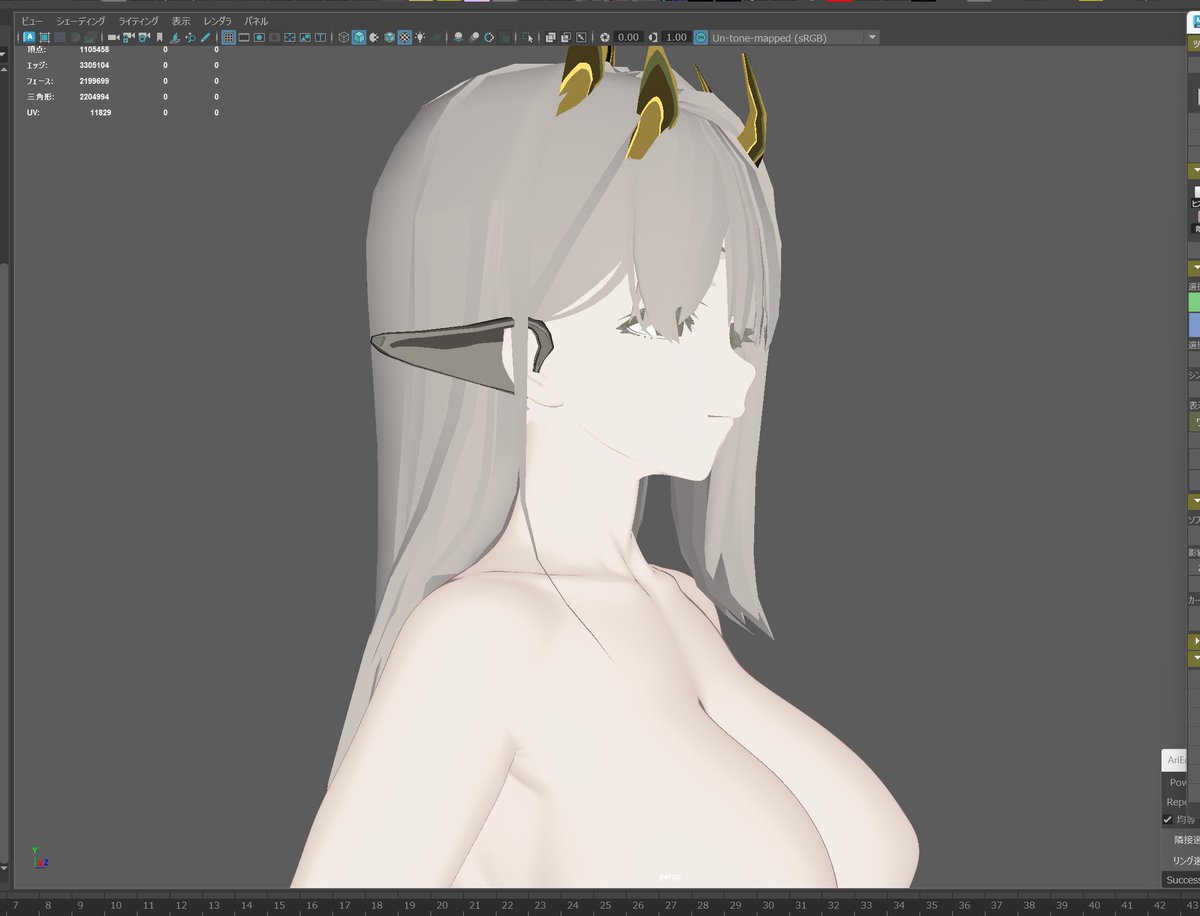Image resolution: width=1200 pixels, height=916 pixels.
Task: Click the Exposure reset icon
Action: pos(605,37)
